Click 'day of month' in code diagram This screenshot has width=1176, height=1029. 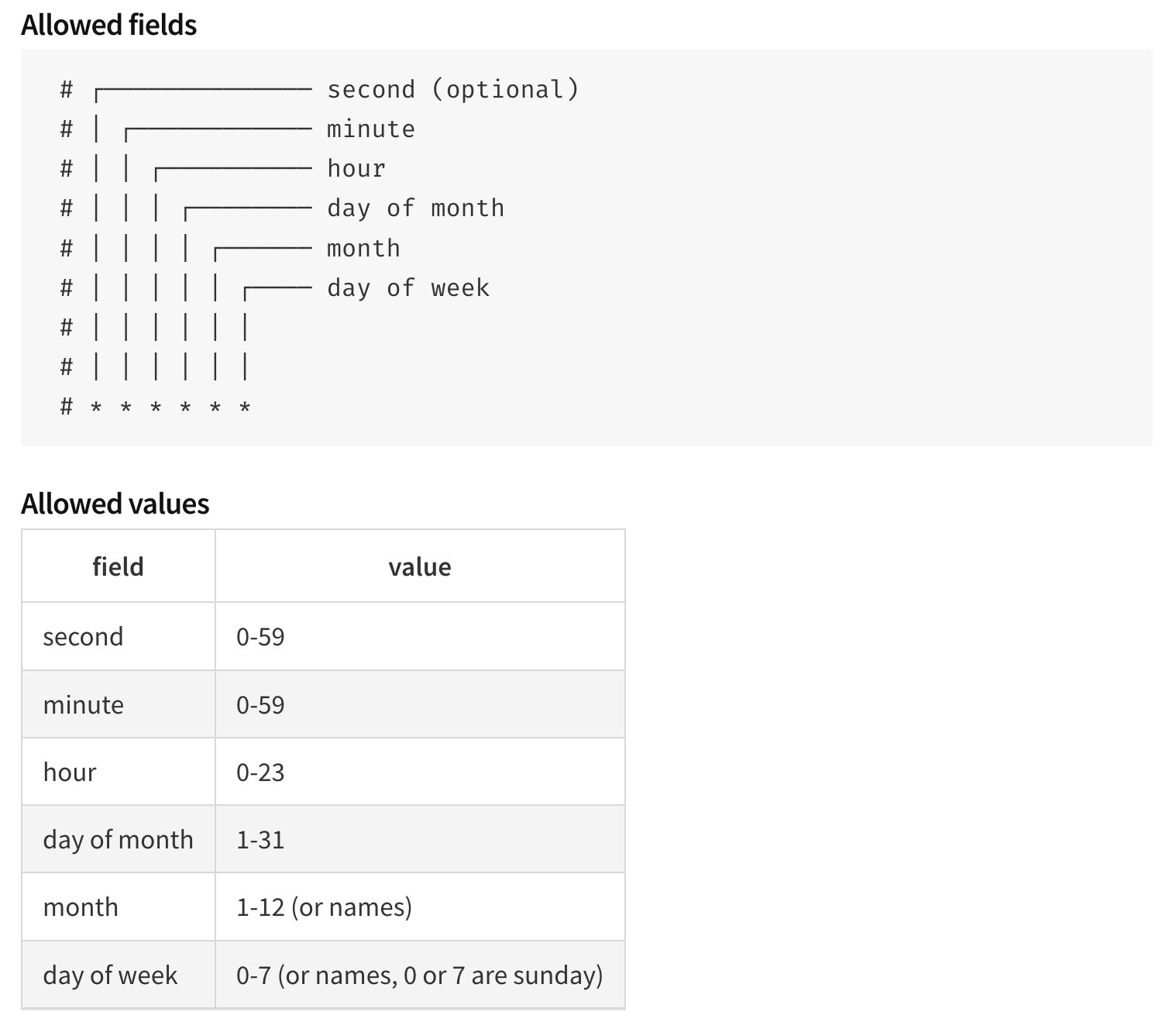pos(416,208)
